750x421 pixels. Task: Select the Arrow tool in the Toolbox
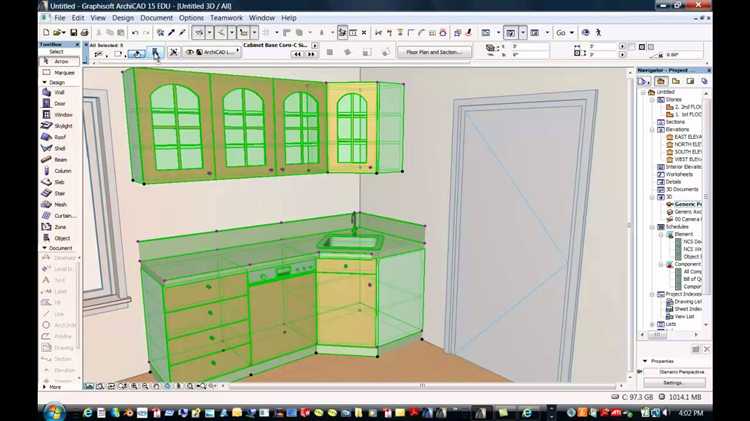coord(58,61)
